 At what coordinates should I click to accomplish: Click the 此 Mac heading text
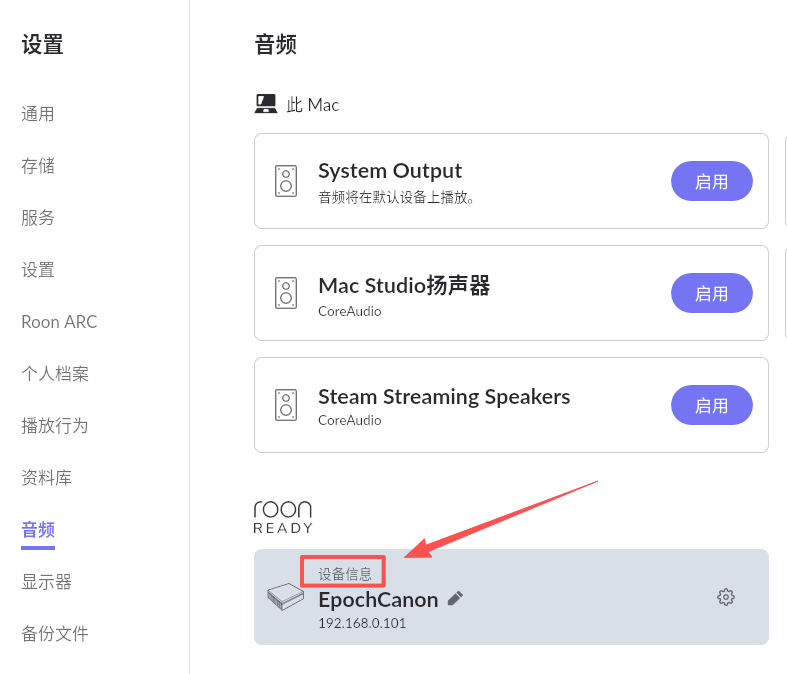point(313,105)
